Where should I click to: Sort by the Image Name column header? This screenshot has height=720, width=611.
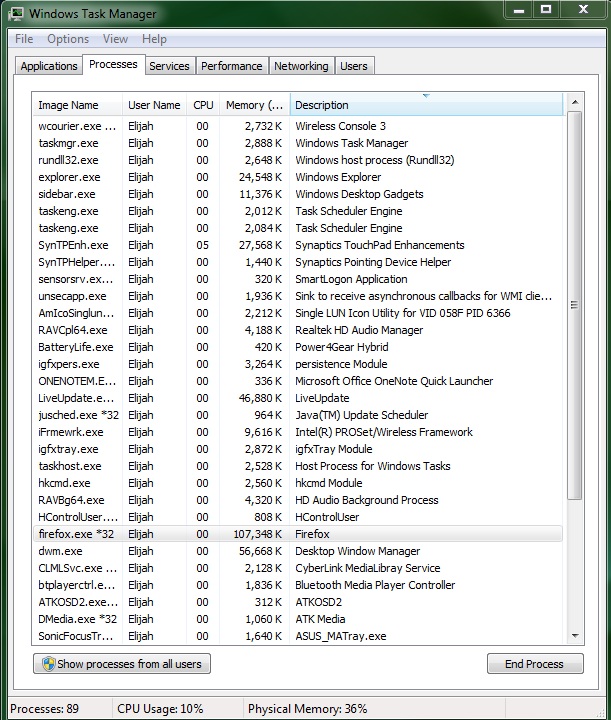coord(78,105)
